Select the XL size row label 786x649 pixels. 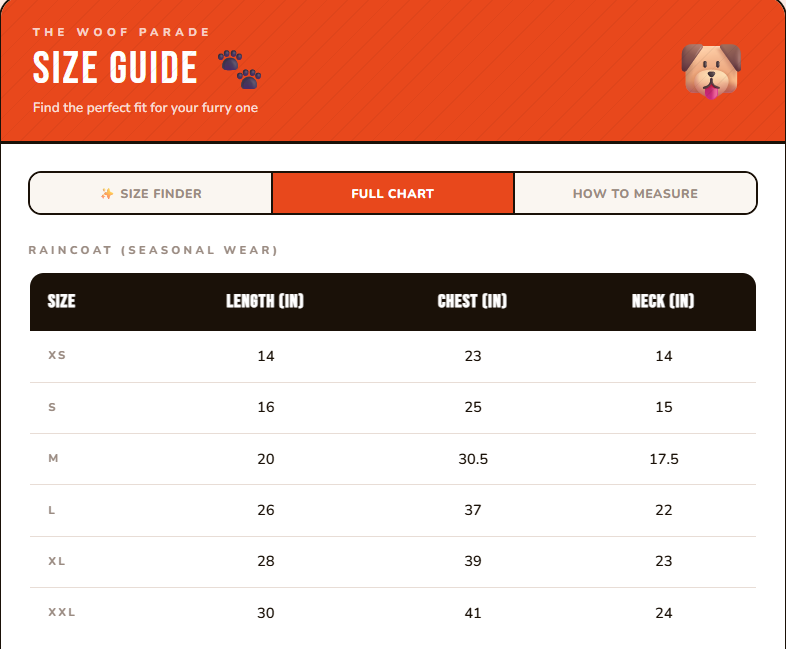pyautogui.click(x=57, y=561)
